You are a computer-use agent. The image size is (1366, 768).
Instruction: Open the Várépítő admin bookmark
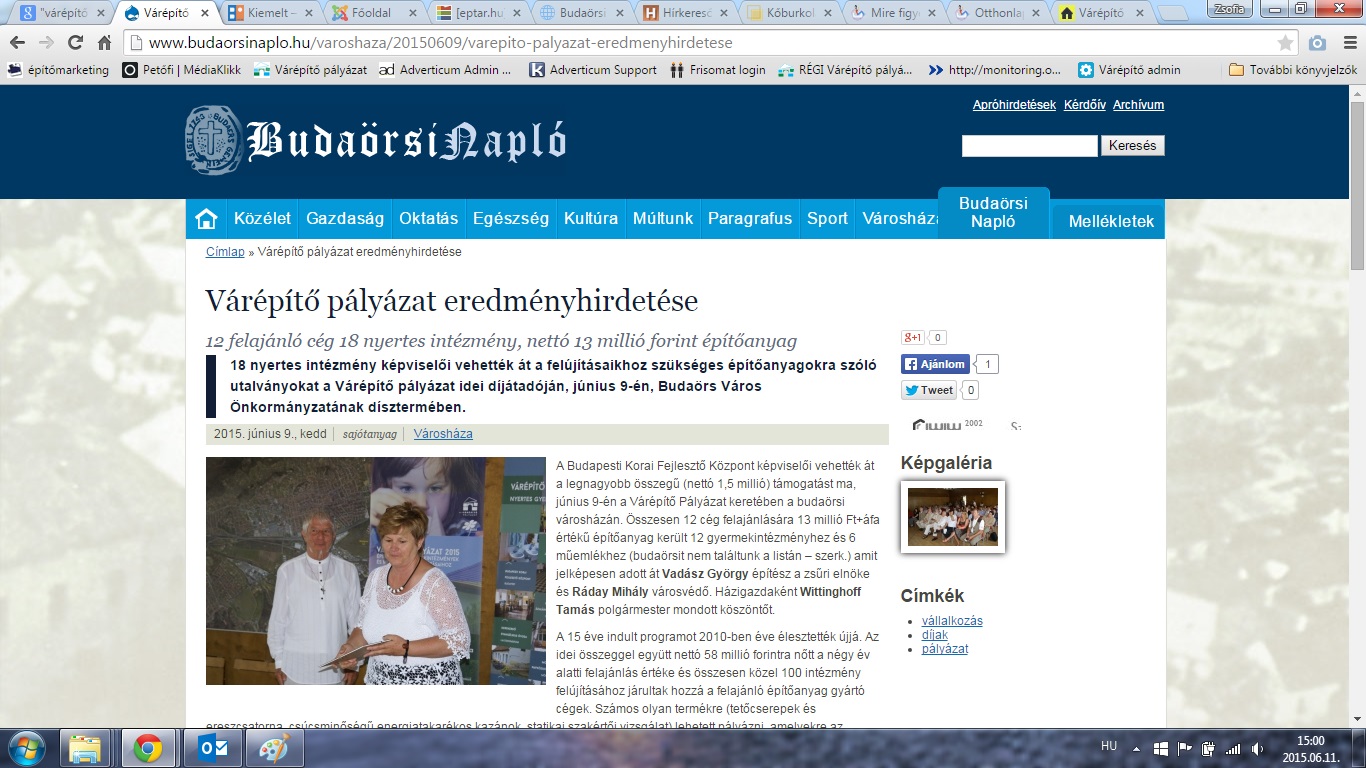[x=1129, y=70]
